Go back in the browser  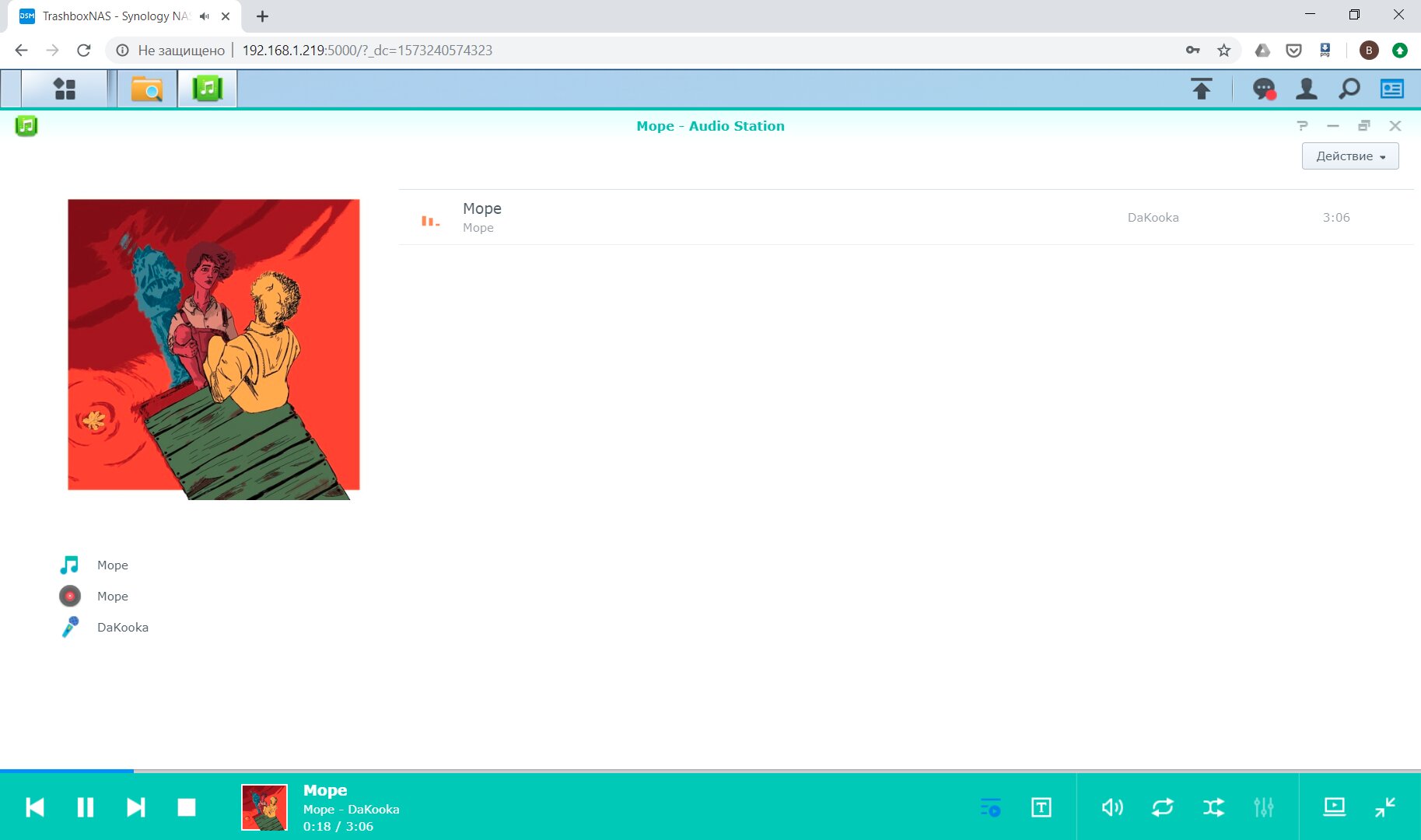(x=21, y=51)
